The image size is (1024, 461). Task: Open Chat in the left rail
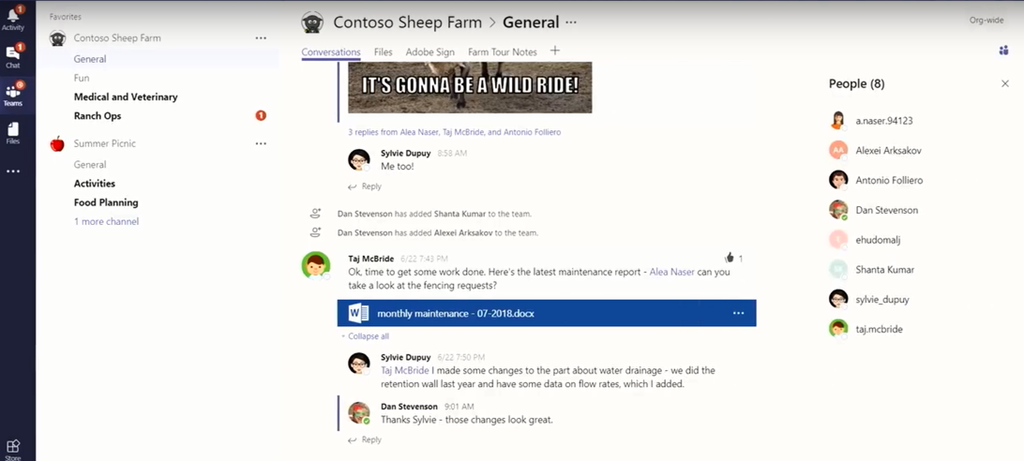[x=13, y=56]
